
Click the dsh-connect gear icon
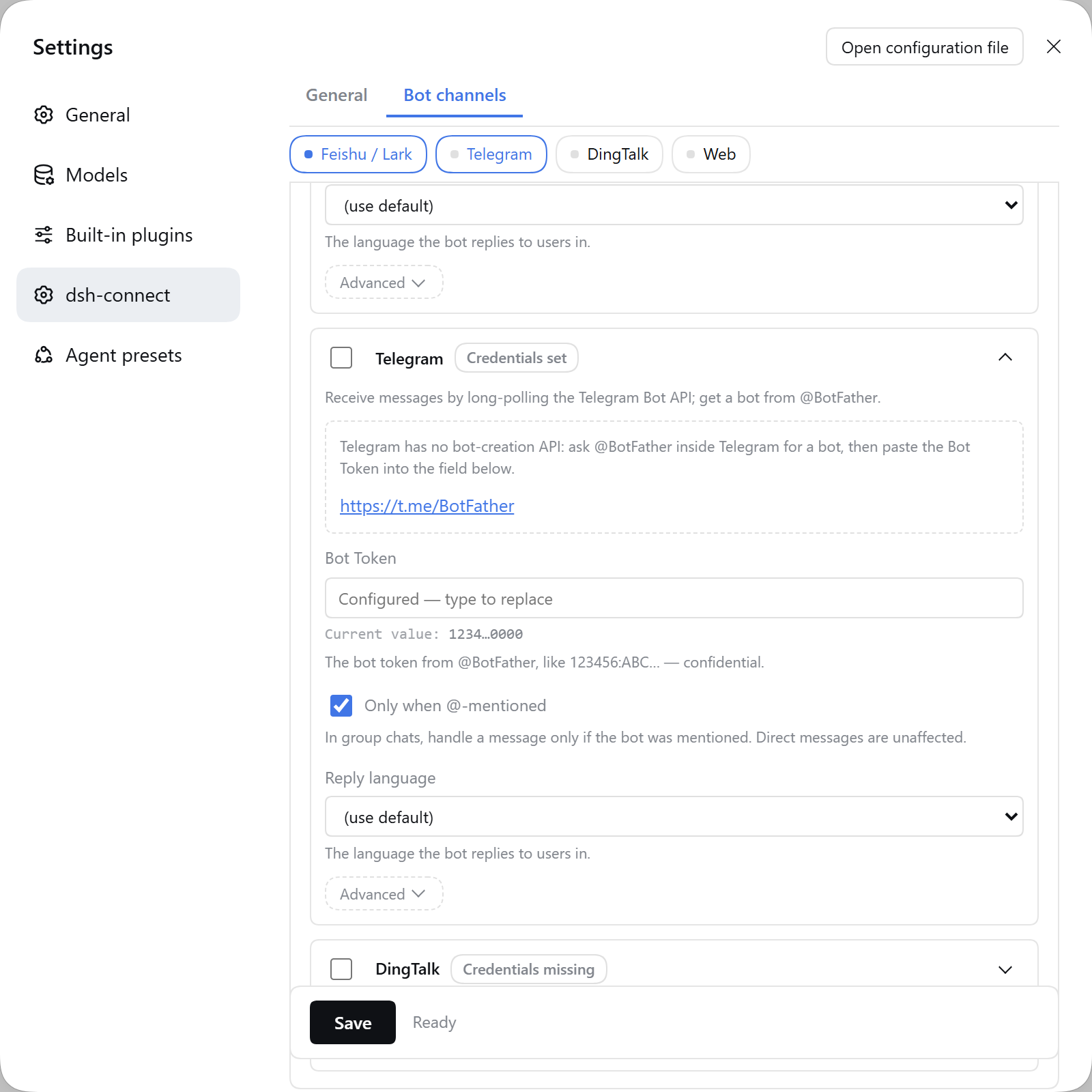tap(44, 295)
